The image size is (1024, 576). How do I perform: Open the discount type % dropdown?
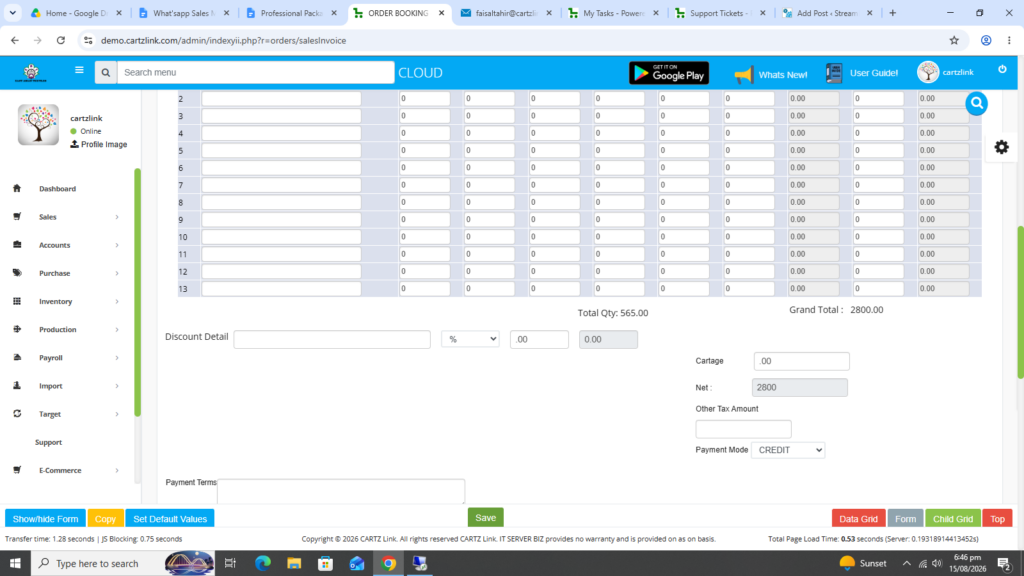point(470,339)
